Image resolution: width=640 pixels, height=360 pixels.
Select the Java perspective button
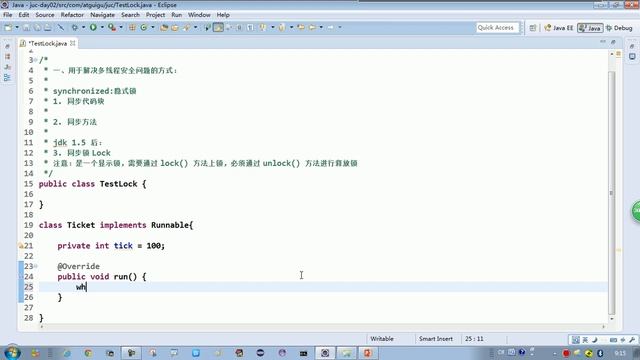point(590,28)
